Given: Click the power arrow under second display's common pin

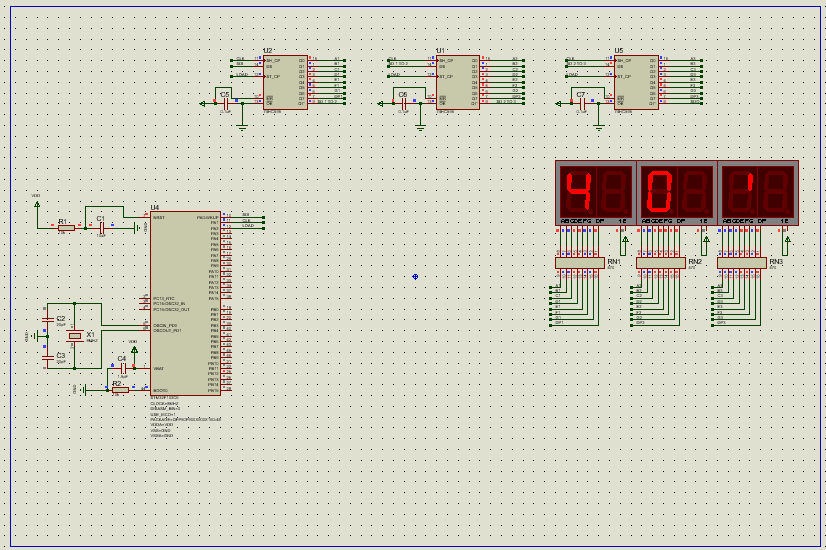Looking at the screenshot, I should coord(706,239).
